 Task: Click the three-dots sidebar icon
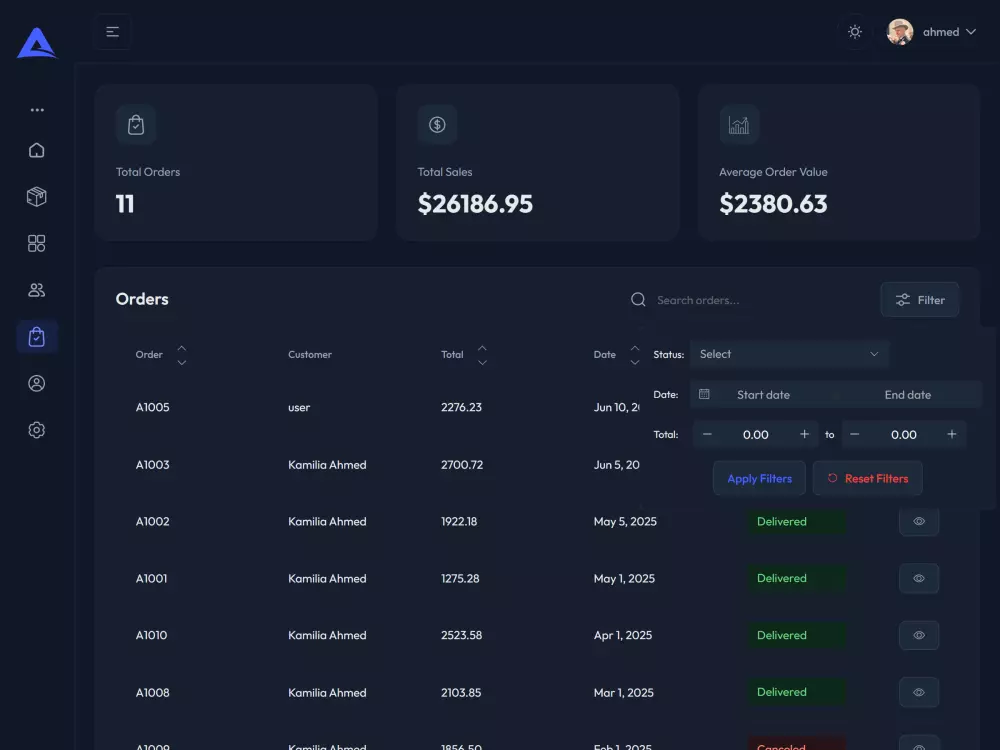tap(37, 110)
